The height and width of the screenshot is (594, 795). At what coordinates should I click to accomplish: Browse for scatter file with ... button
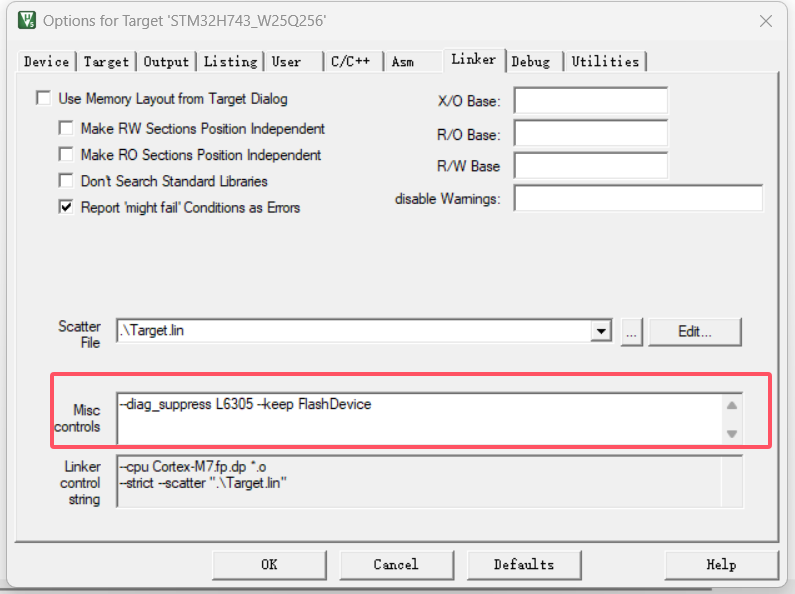click(x=631, y=332)
